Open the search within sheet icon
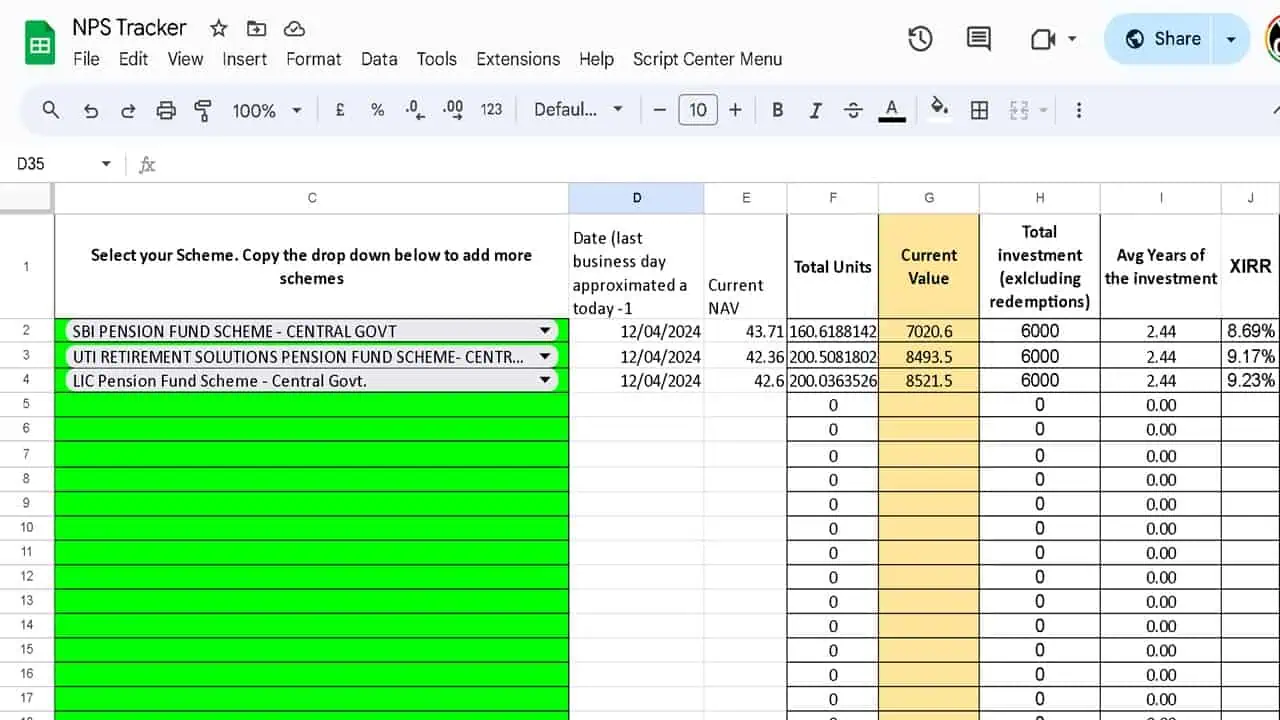 coord(50,110)
